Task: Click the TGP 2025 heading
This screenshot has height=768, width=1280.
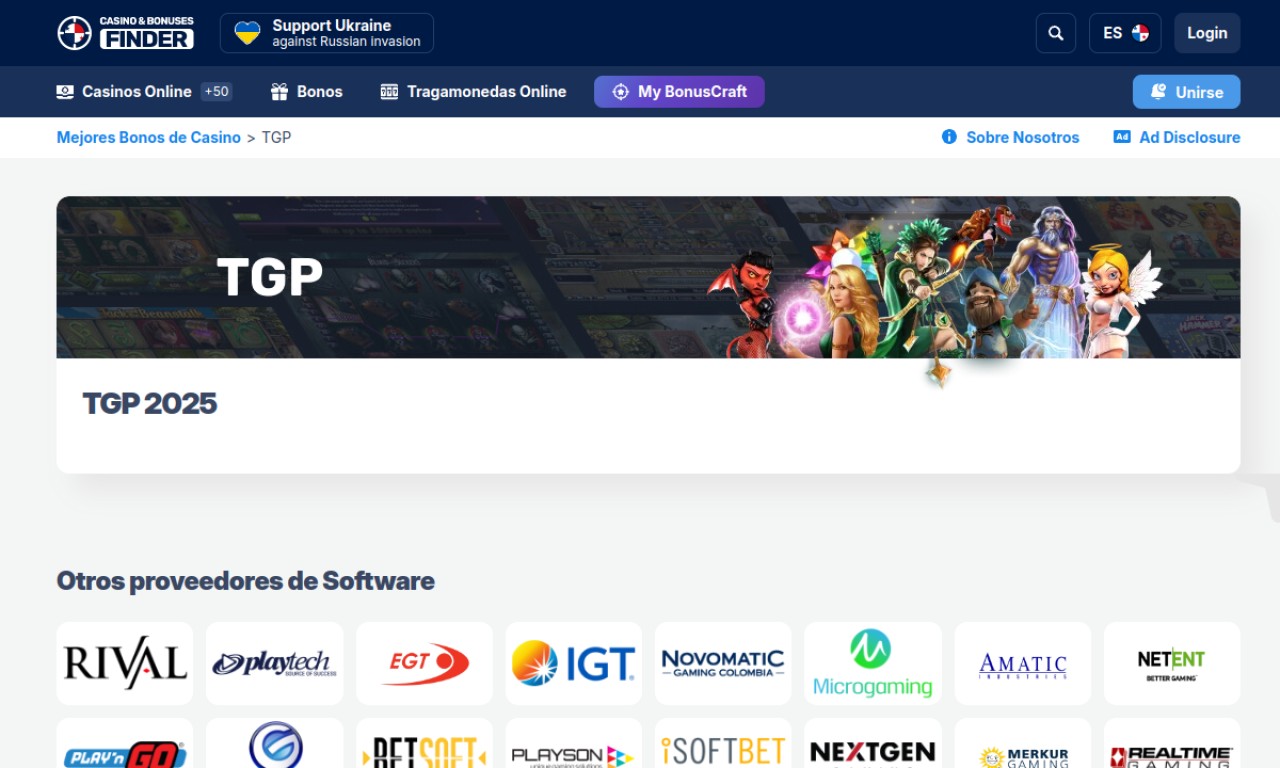Action: click(150, 404)
